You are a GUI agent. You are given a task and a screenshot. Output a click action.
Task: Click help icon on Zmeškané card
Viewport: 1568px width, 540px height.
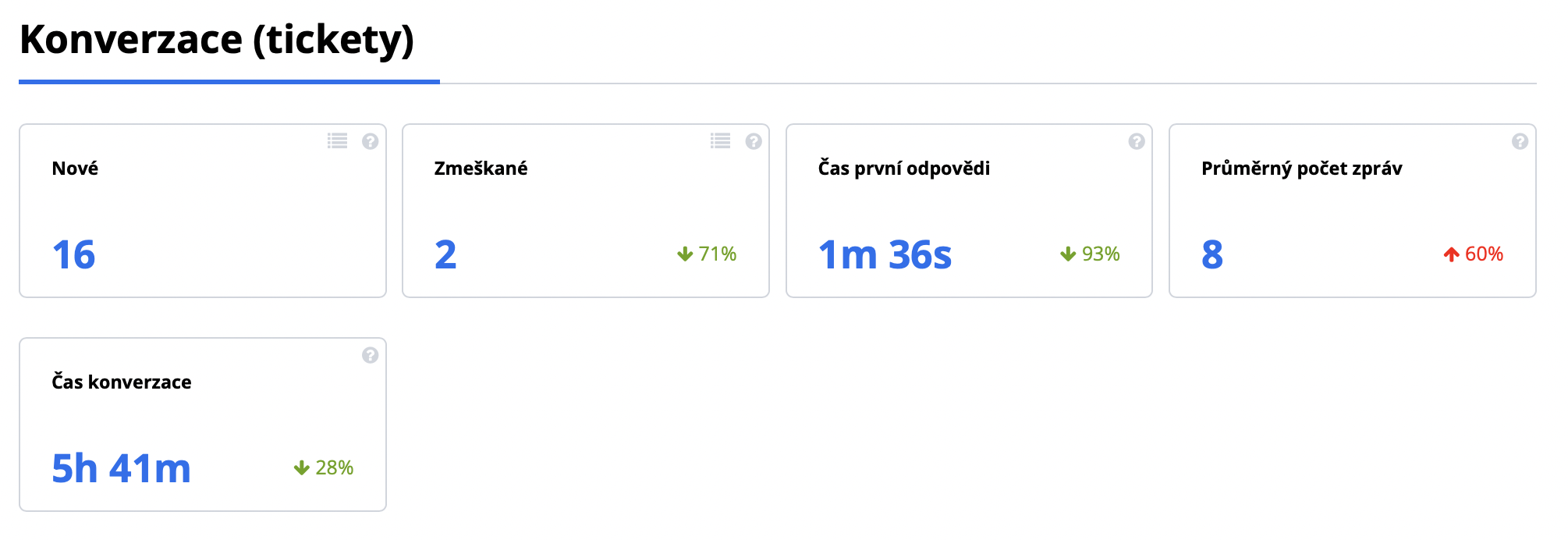(x=754, y=141)
